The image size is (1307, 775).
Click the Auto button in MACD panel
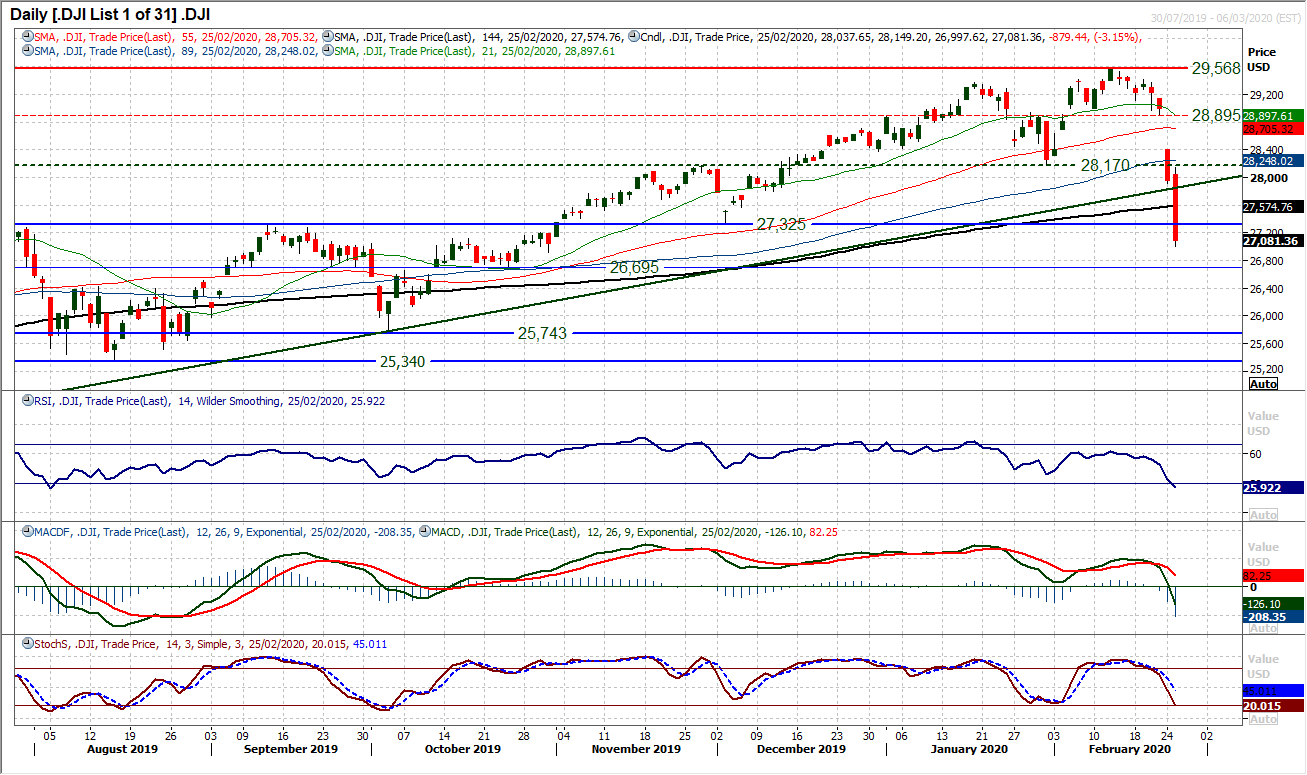1263,628
